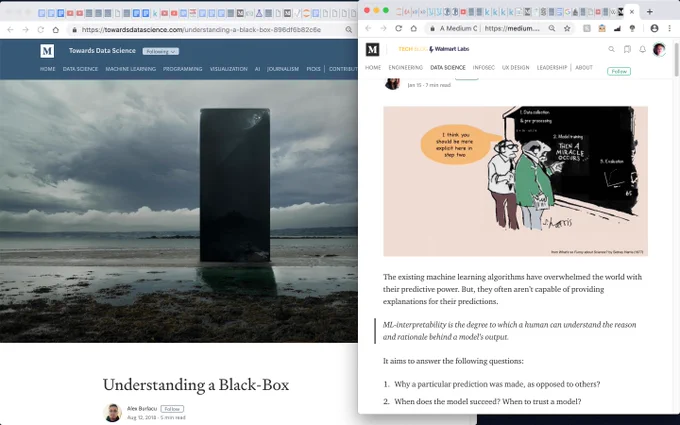Click Medium logo on Towards Data Science page
The width and height of the screenshot is (680, 425).
pos(47,51)
